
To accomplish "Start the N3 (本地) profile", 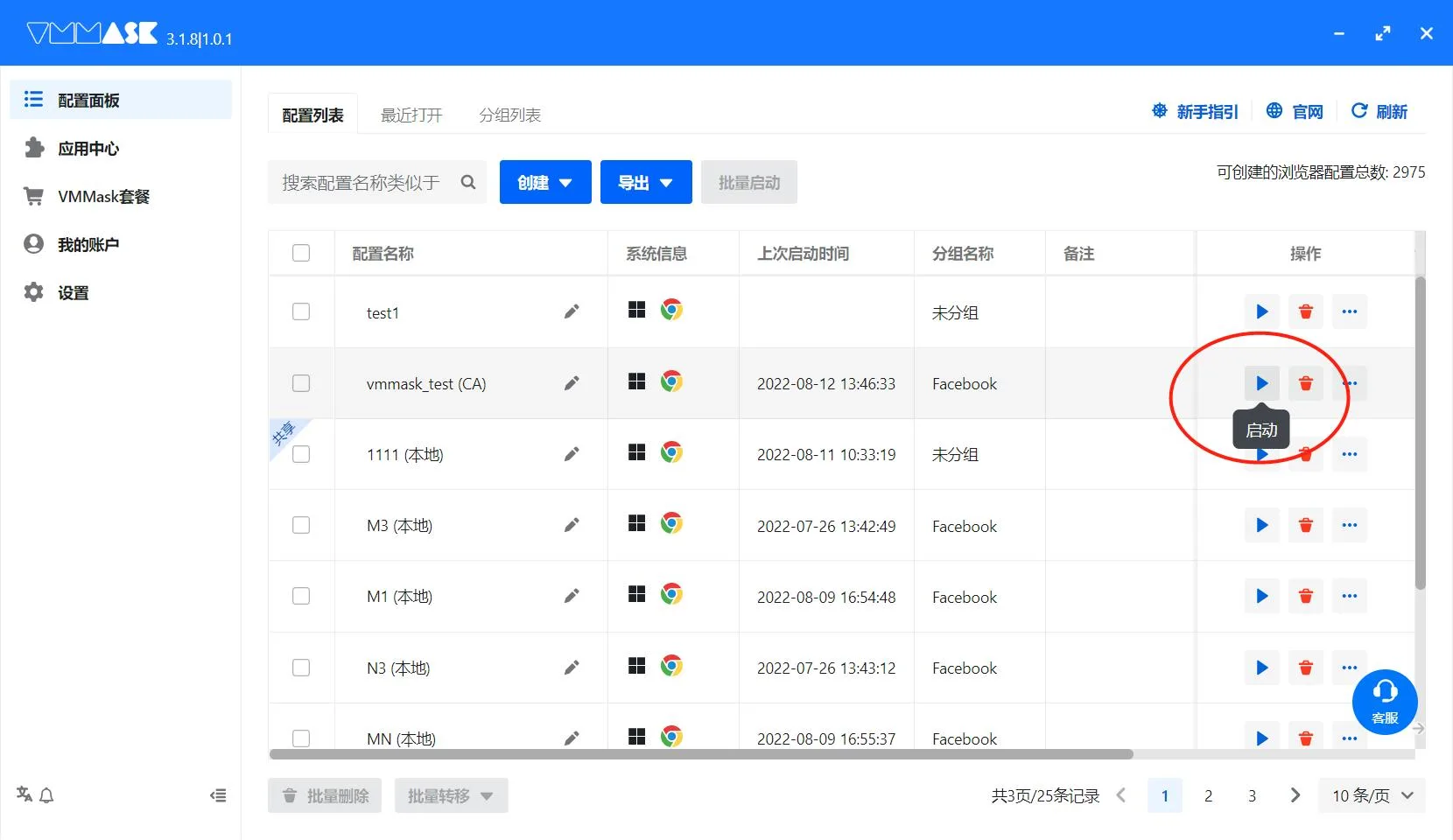I will coord(1261,668).
